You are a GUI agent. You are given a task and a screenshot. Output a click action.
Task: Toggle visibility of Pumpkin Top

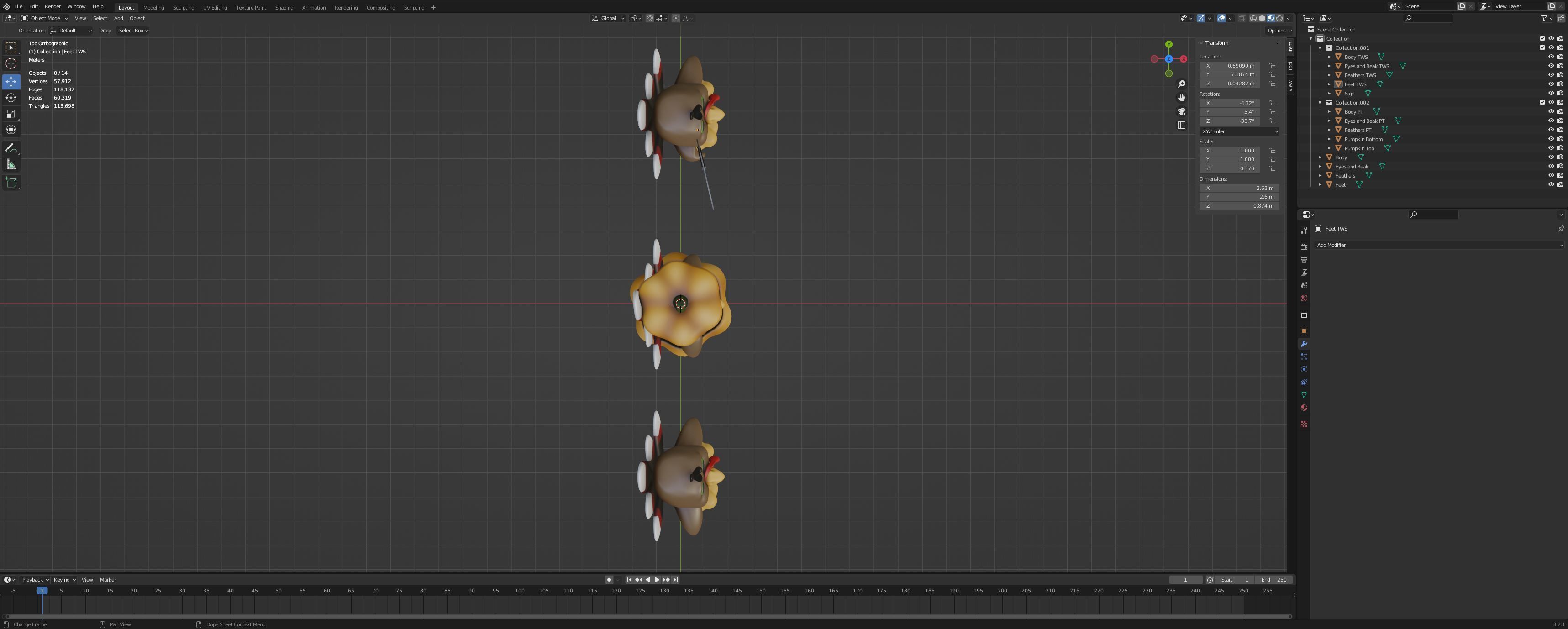click(x=1551, y=148)
